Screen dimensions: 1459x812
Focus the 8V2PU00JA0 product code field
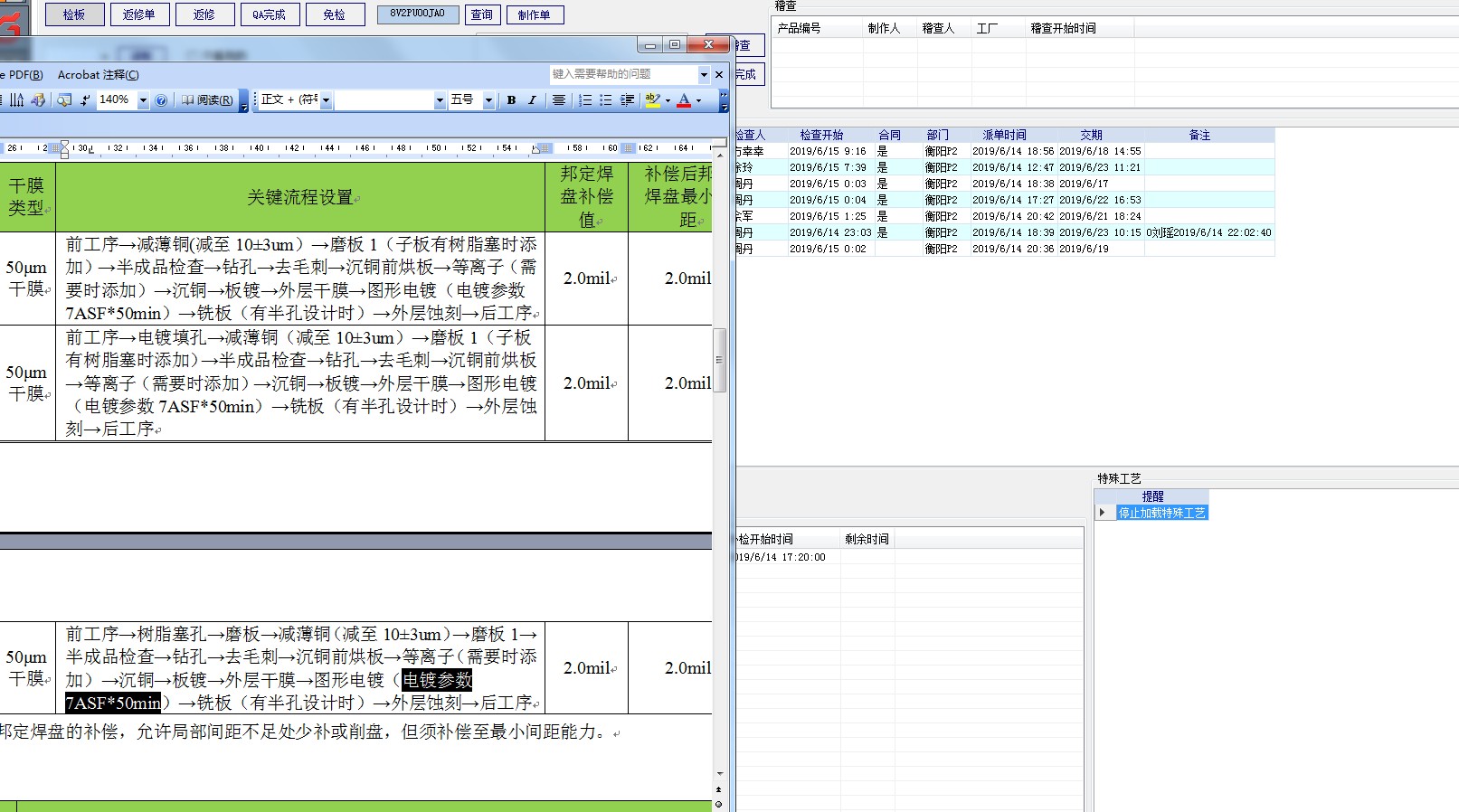point(418,14)
